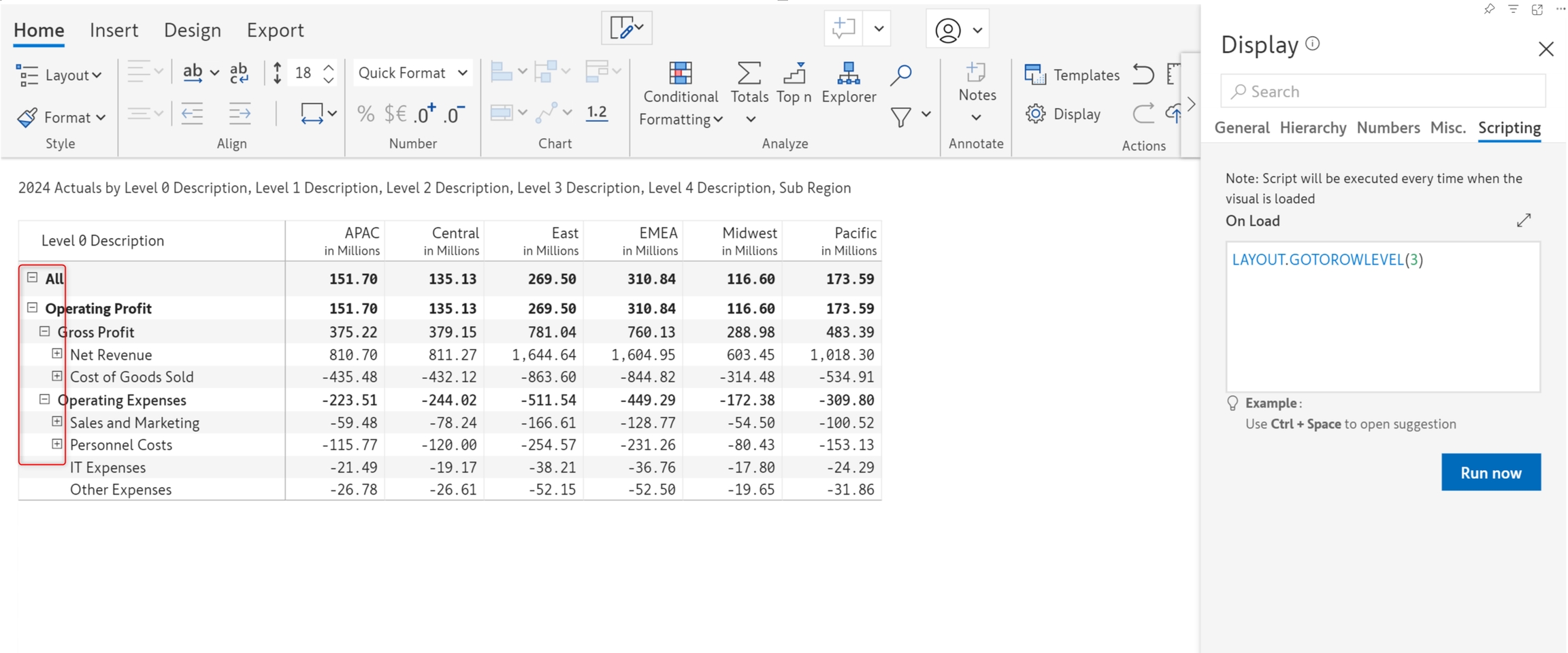
Task: Switch to the Insert ribbon tab
Action: [x=114, y=30]
